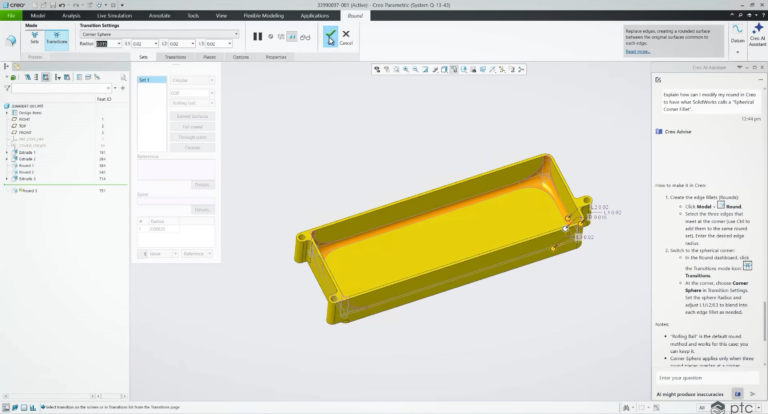This screenshot has width=768, height=414.
Task: Click the Refit view icon in graphics toolbar
Action: coord(396,70)
